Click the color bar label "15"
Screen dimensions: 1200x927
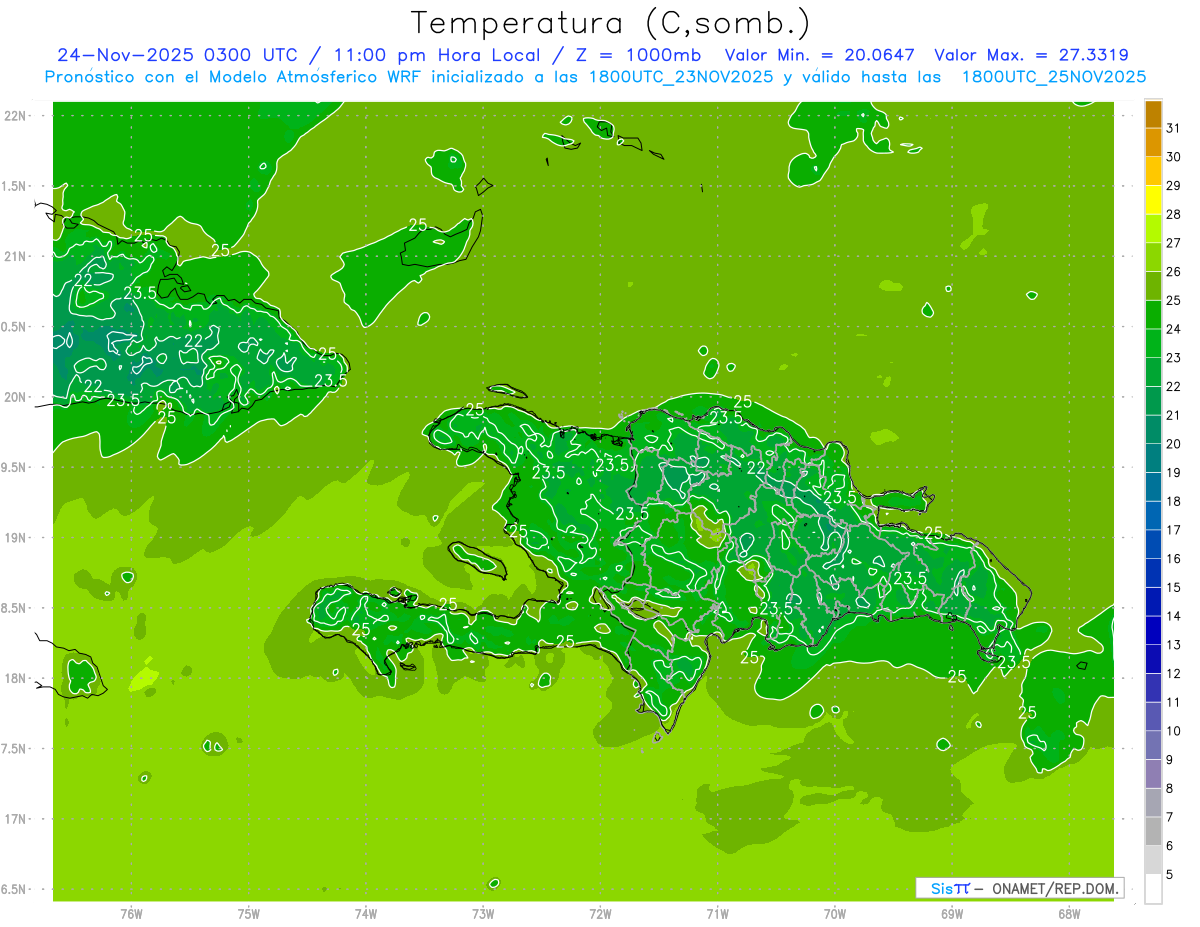coord(1173,588)
